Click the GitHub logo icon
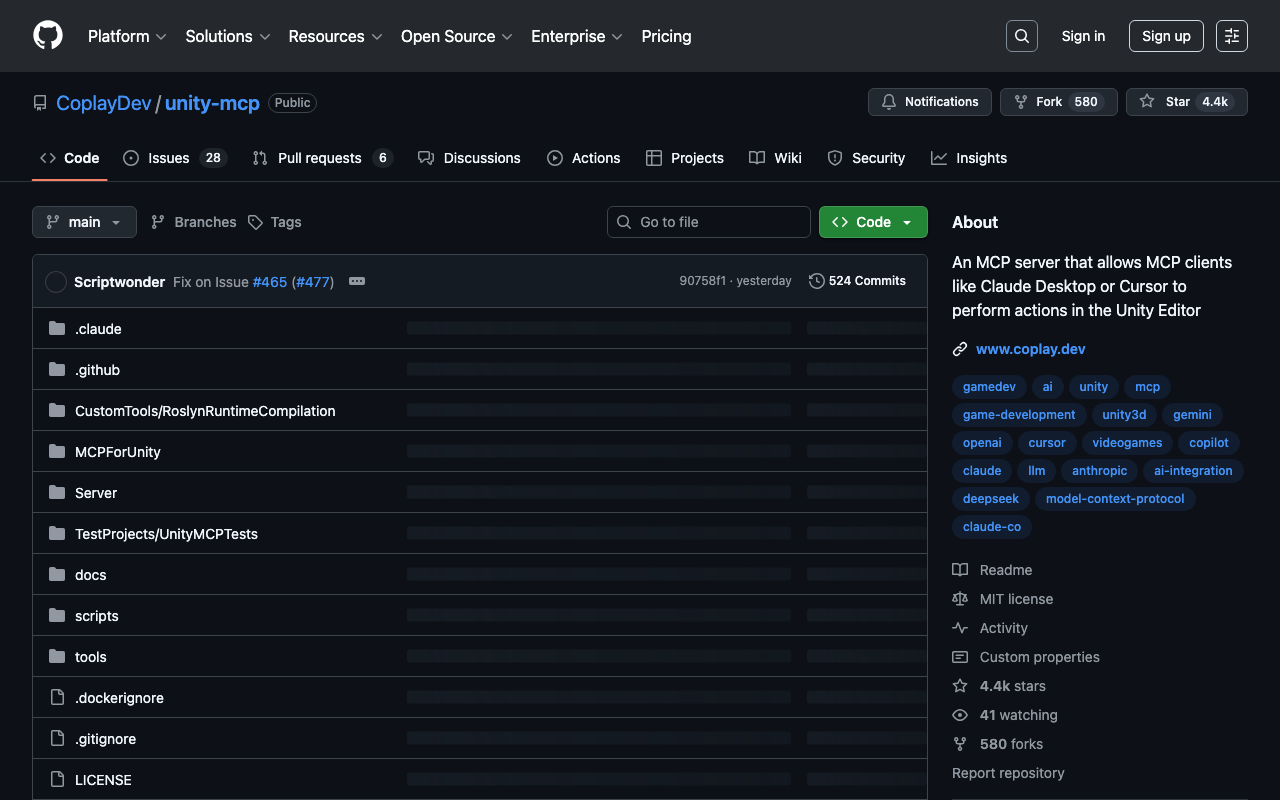Viewport: 1280px width, 800px height. pos(48,36)
